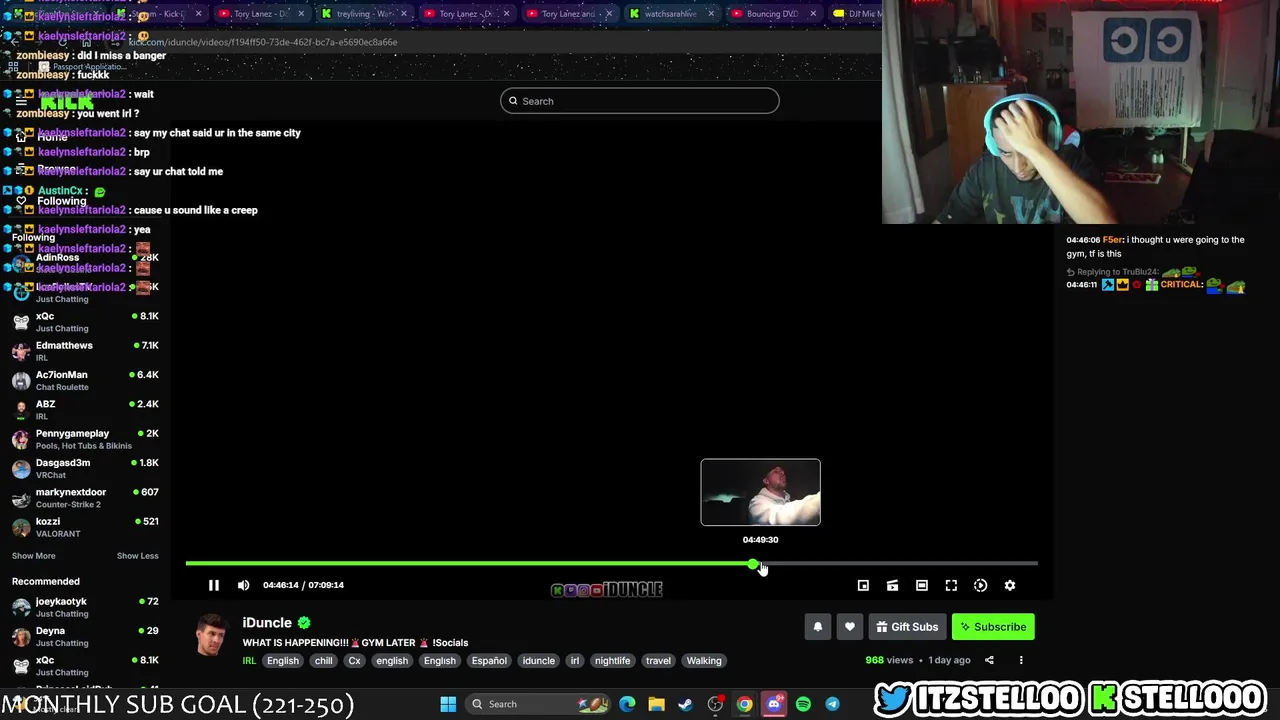Screen dimensions: 1280x720
Task: Open the iDuncle channel name link
Action: [x=267, y=622]
